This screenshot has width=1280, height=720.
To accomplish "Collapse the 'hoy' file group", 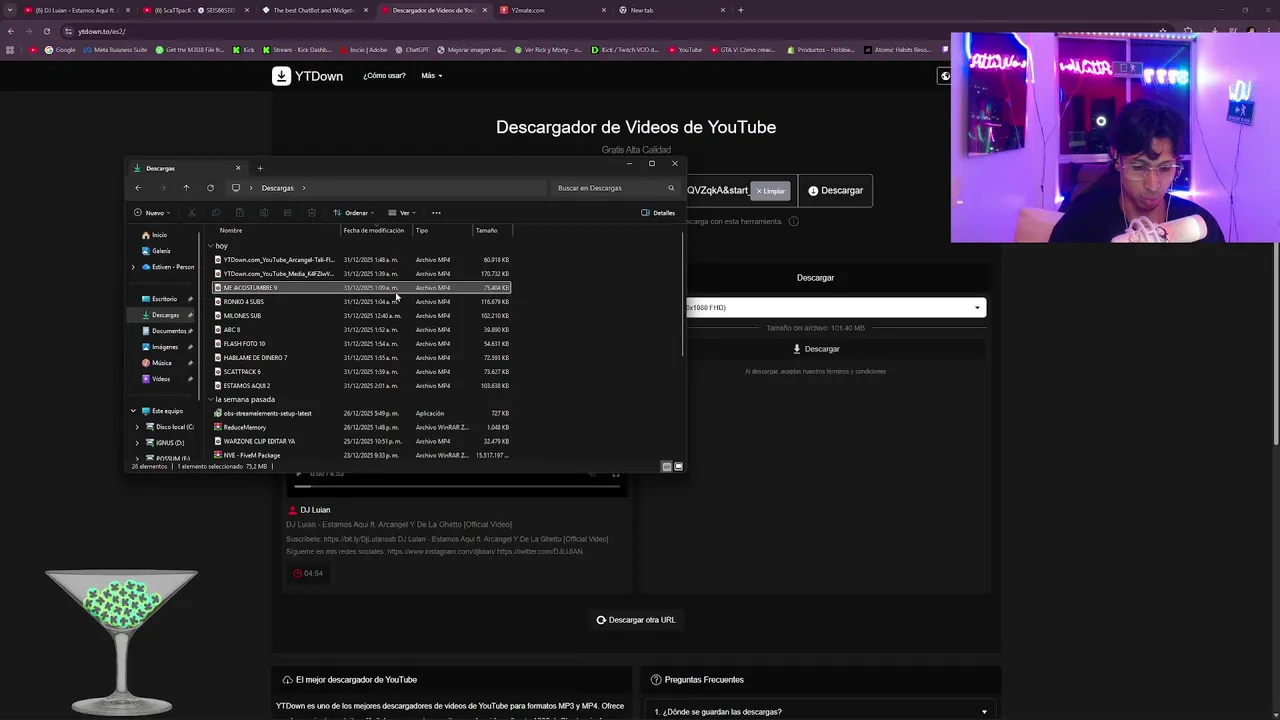I will pyautogui.click(x=211, y=246).
